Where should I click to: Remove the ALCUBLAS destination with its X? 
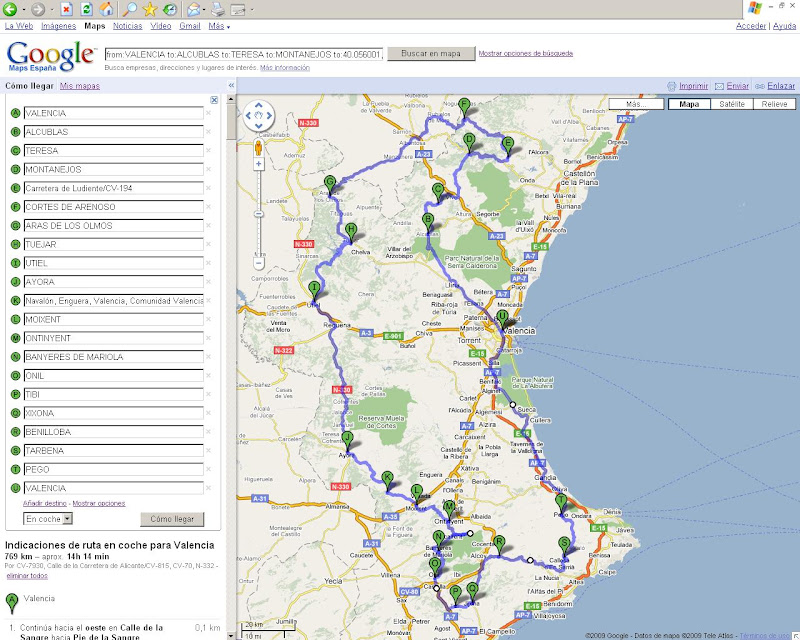click(208, 132)
